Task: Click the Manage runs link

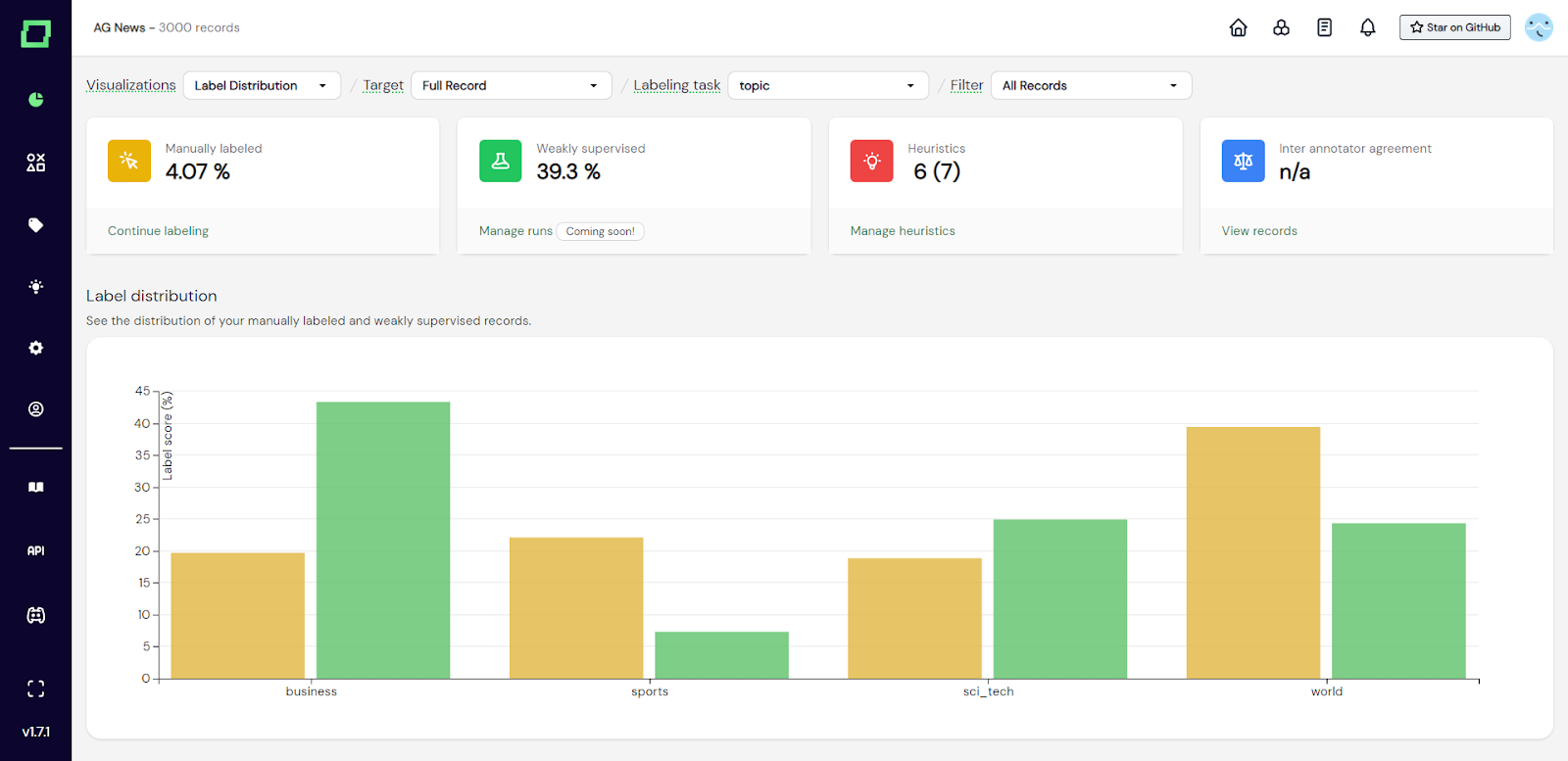Action: pos(515,231)
